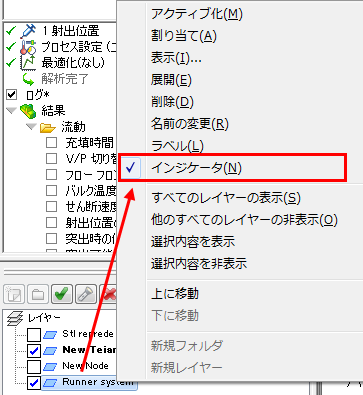The height and width of the screenshot is (395, 363).
Task: Click the レイヤー root label
Action: 44,318
